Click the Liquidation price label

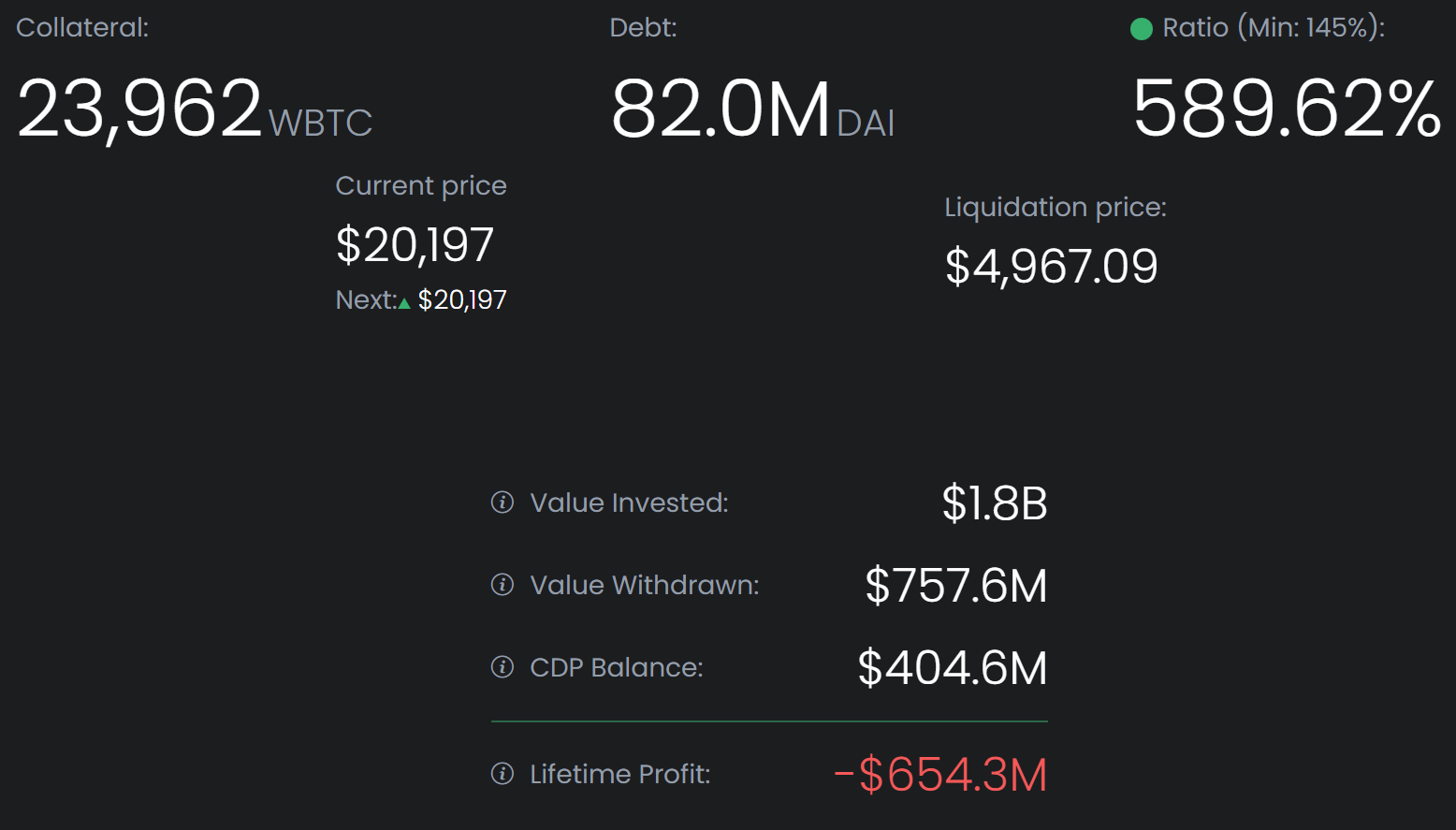[1055, 207]
